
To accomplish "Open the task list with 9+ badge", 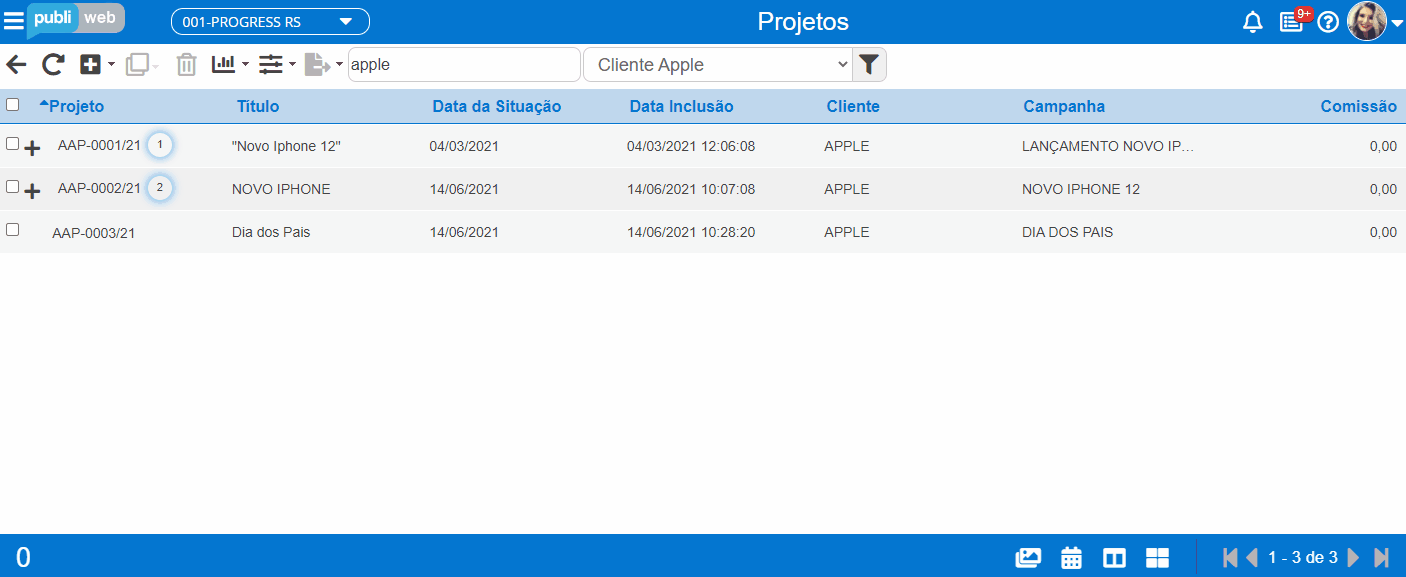I will point(1292,22).
